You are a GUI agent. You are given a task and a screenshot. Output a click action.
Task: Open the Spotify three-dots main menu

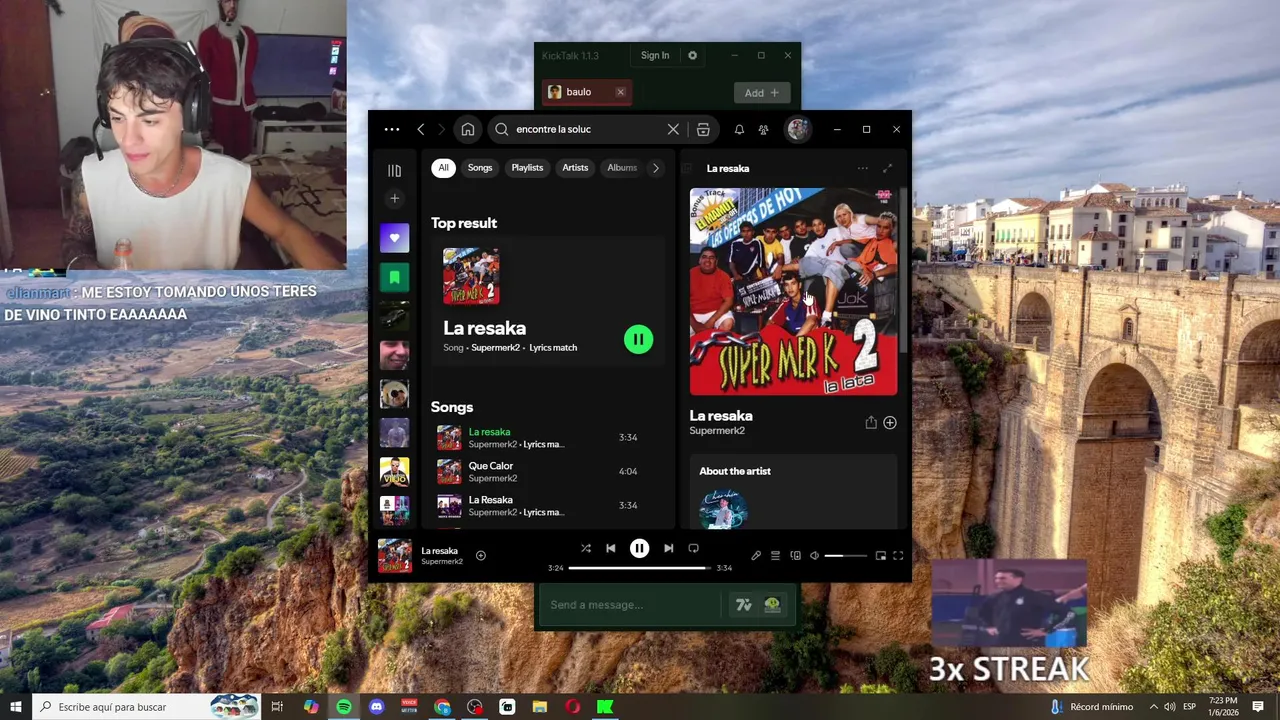392,129
